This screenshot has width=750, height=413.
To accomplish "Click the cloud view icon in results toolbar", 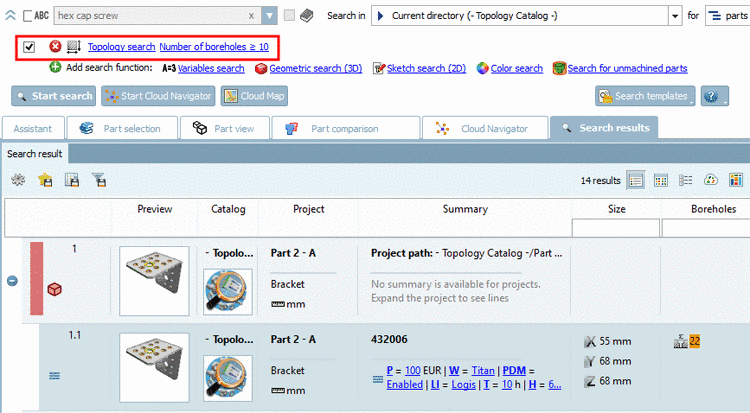I will click(711, 180).
